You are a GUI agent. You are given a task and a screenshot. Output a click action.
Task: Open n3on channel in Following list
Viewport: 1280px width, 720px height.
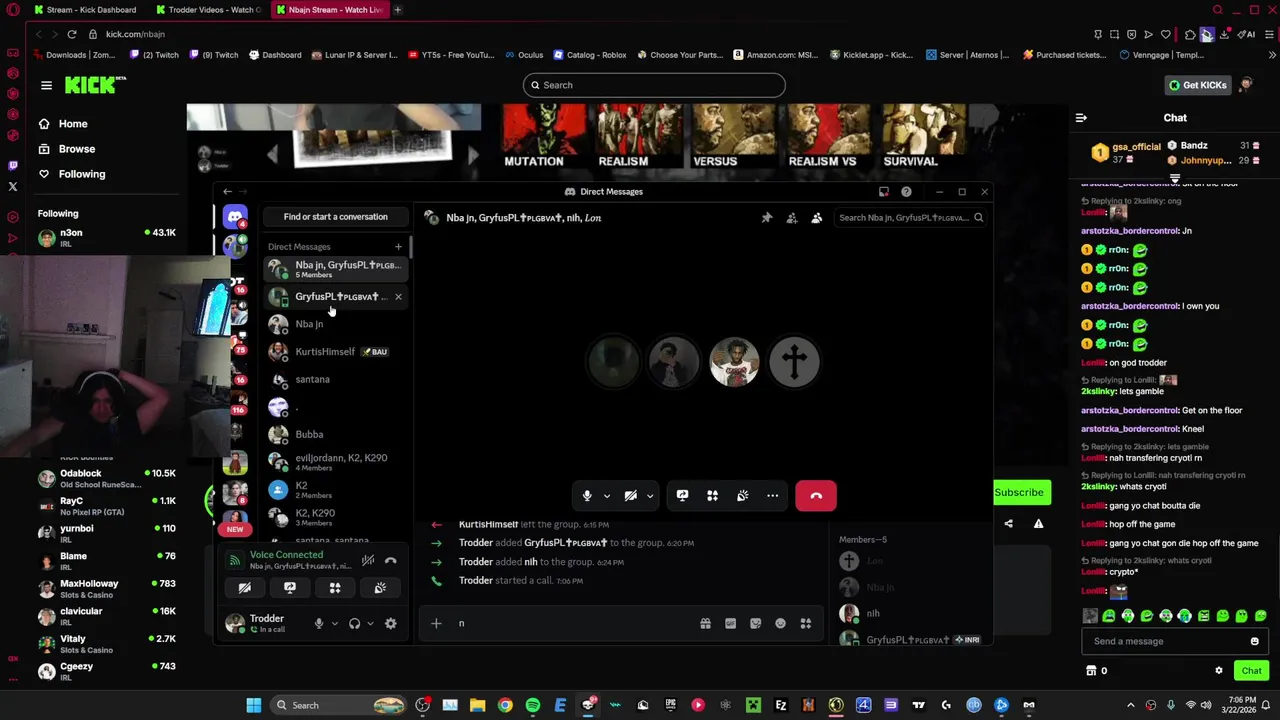(105, 238)
